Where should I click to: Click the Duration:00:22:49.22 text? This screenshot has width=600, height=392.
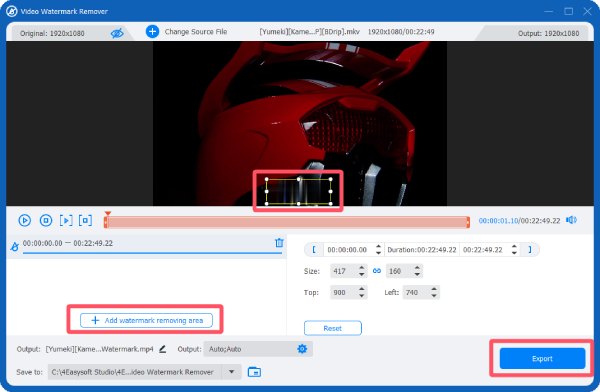click(422, 250)
